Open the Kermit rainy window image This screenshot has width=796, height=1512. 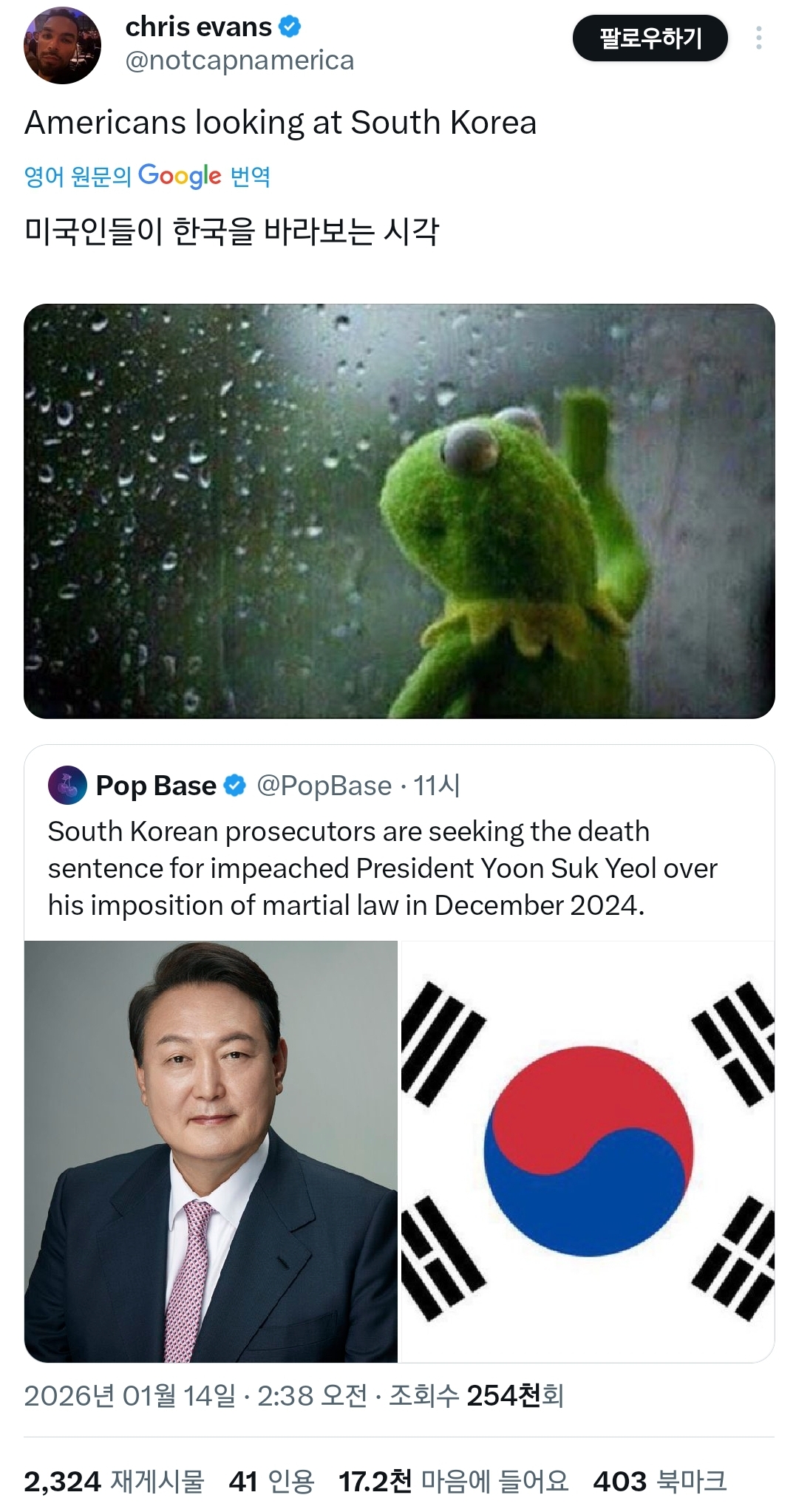coord(399,511)
